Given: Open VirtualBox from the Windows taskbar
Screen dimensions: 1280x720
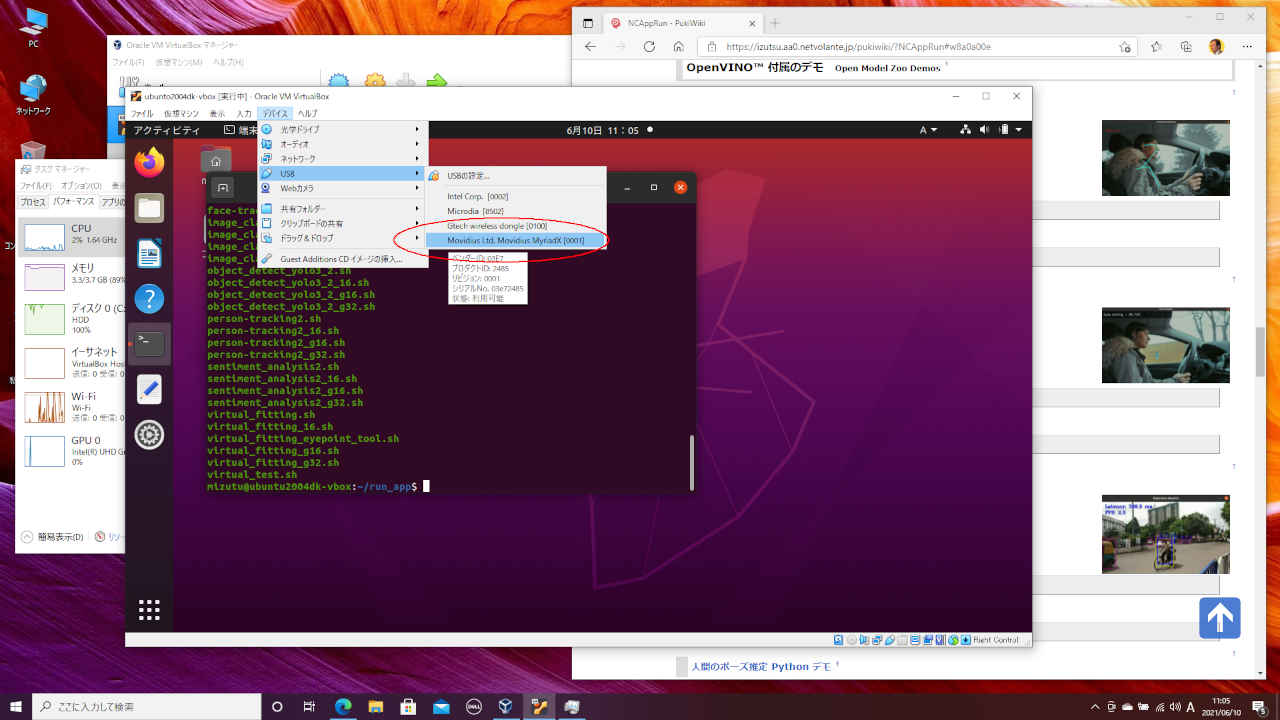Looking at the screenshot, I should coord(506,706).
